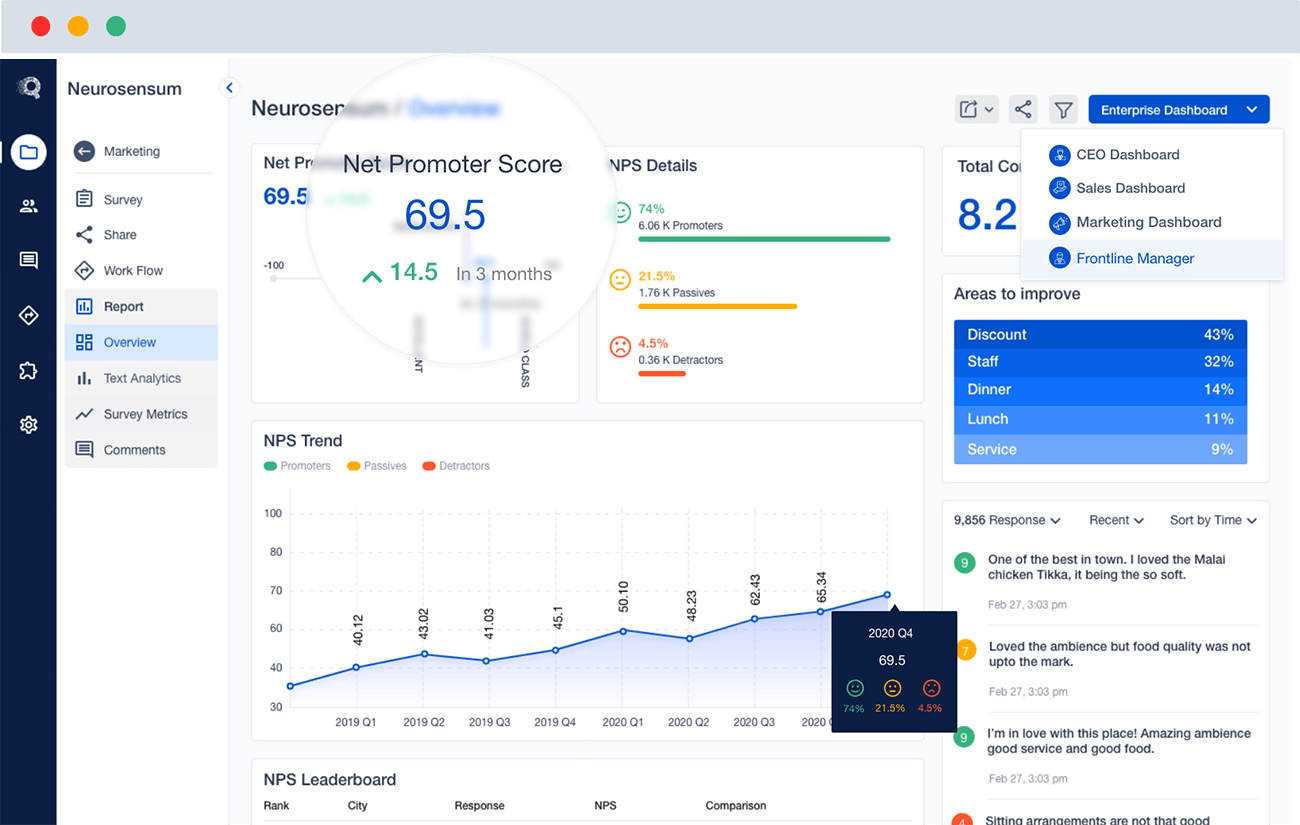
Task: Open the filter funnel in top toolbar
Action: (x=1064, y=110)
